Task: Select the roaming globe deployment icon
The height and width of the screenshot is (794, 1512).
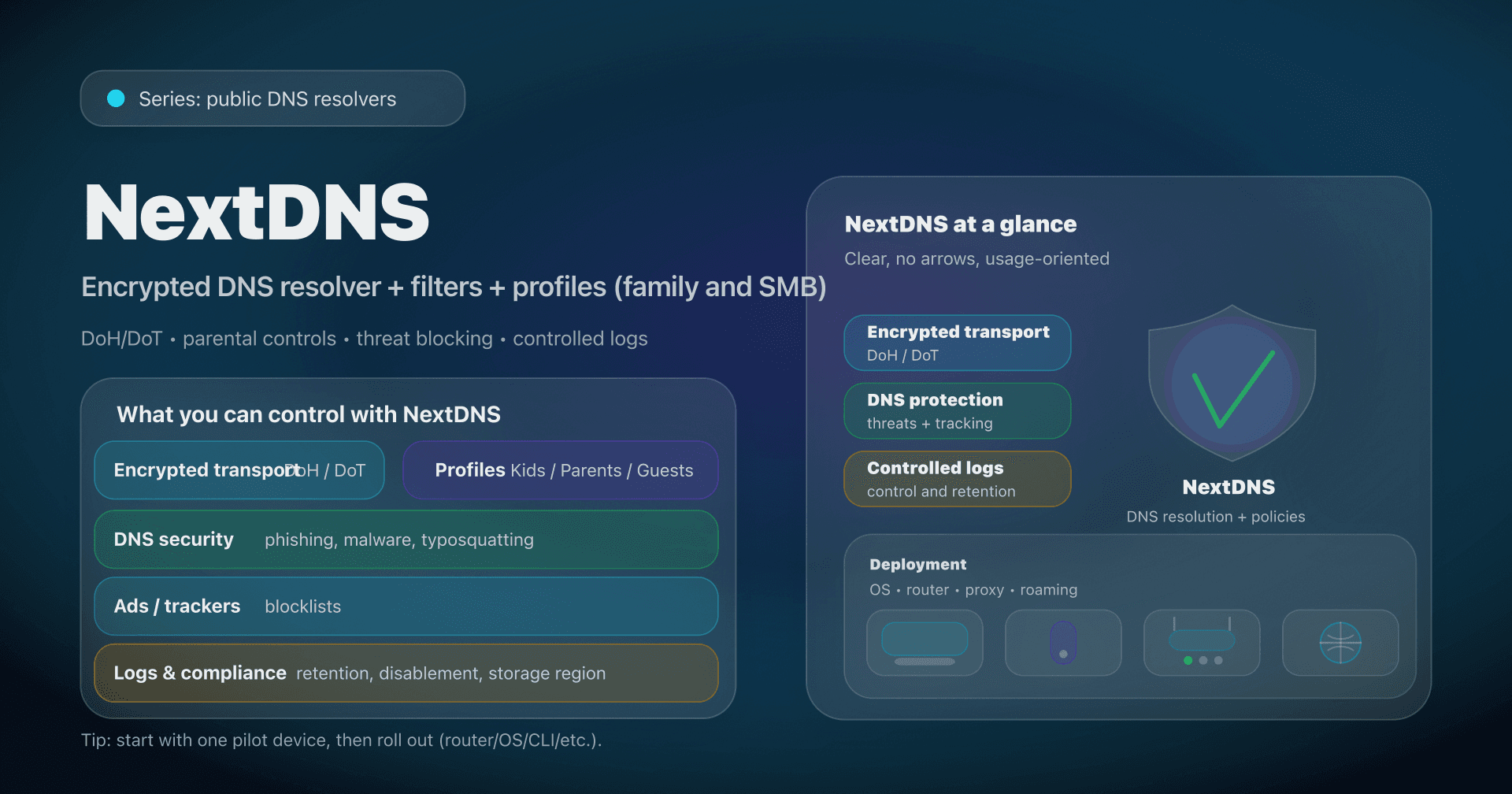Action: point(1340,643)
